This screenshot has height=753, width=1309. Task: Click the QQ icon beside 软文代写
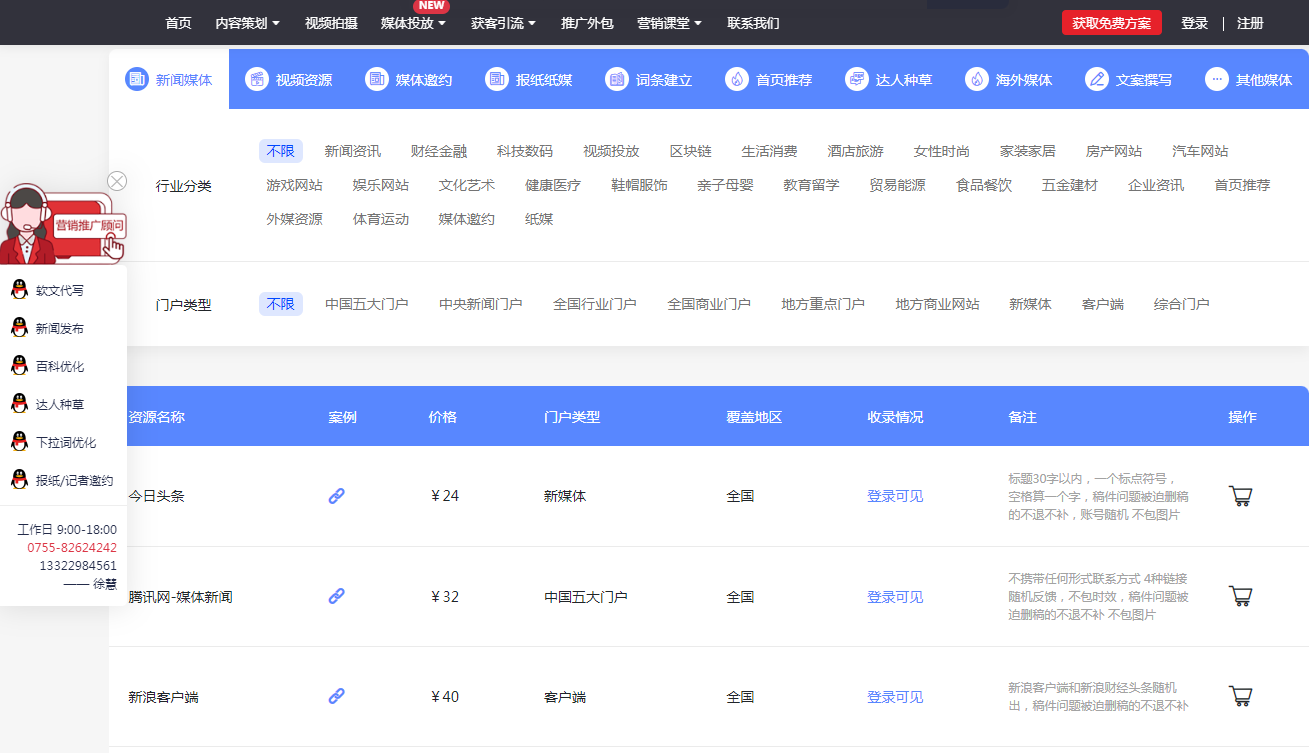click(x=18, y=290)
